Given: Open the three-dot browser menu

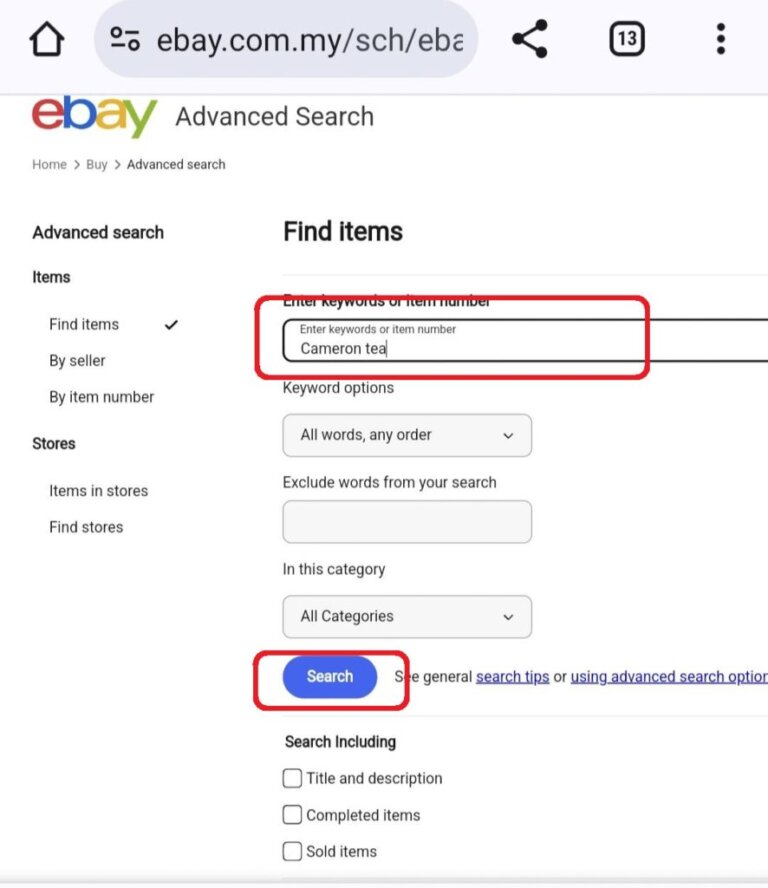Looking at the screenshot, I should 720,40.
